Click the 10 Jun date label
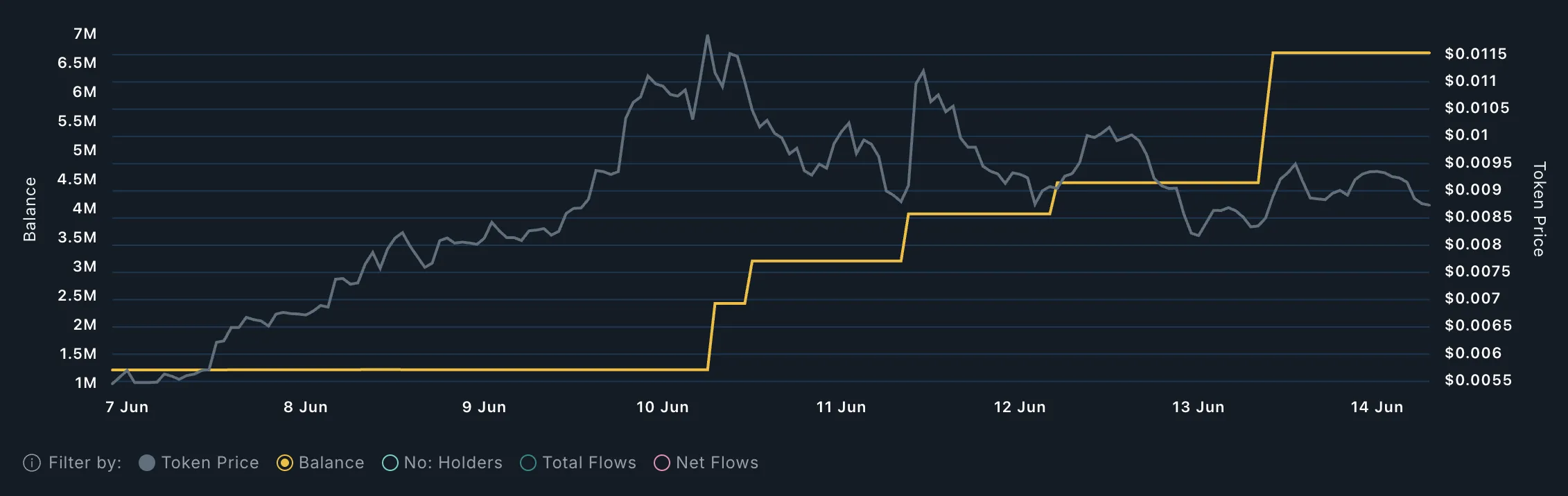1568x496 pixels. pos(663,407)
